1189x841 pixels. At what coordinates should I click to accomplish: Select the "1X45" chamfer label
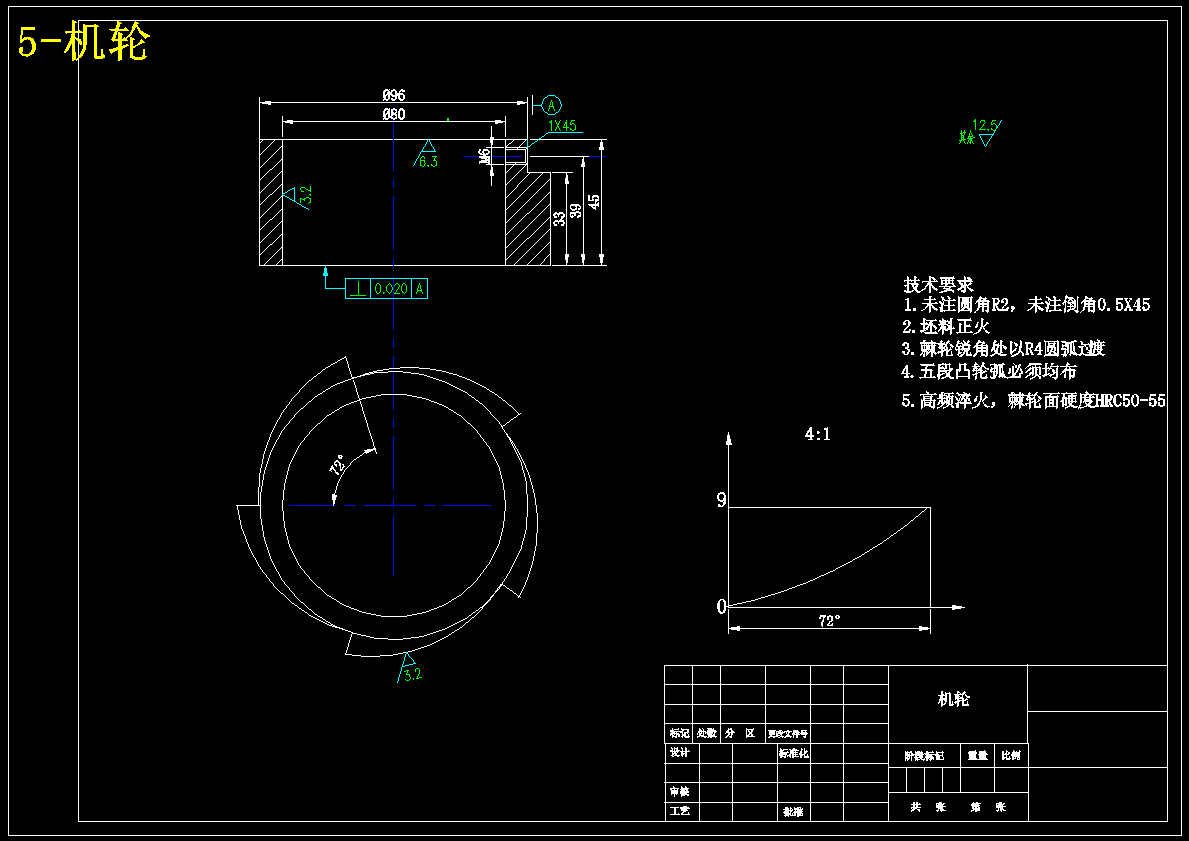[x=563, y=126]
